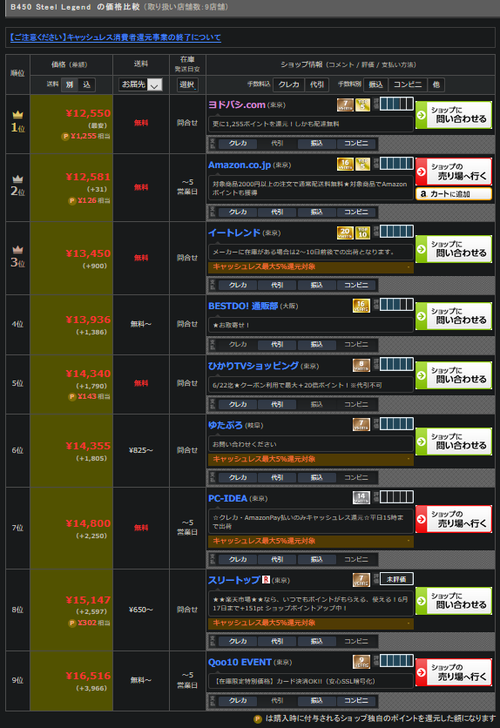
Task: Open the BESTDO! 通販部 shop link
Action: [243, 306]
